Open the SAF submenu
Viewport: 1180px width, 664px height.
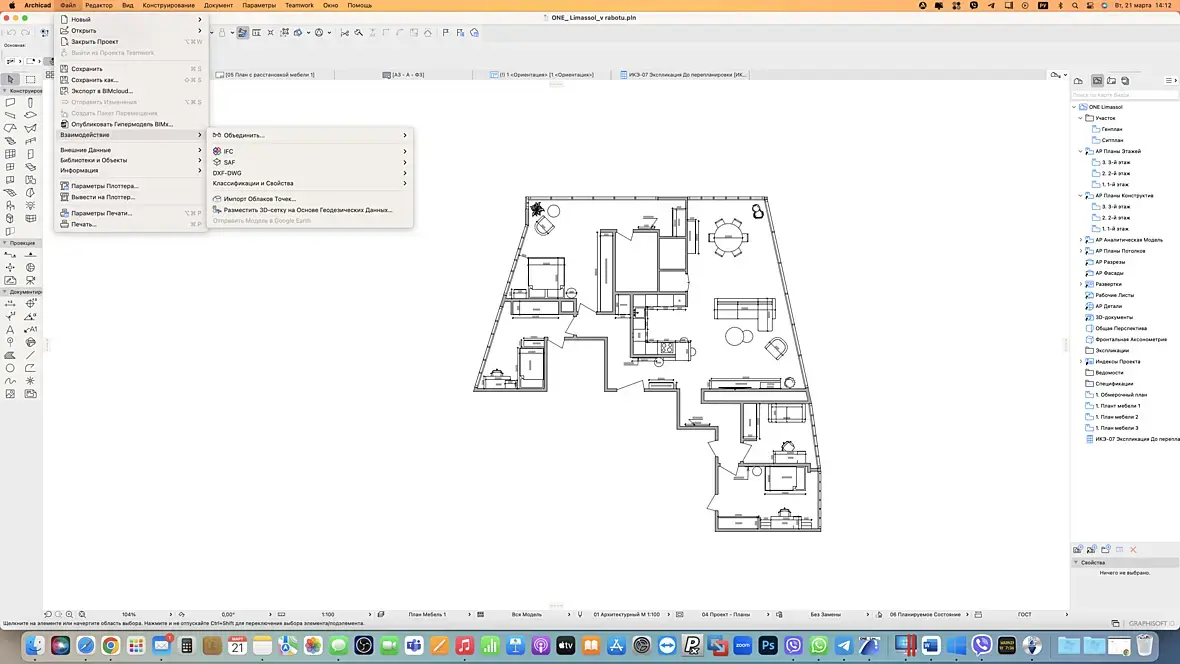point(309,162)
